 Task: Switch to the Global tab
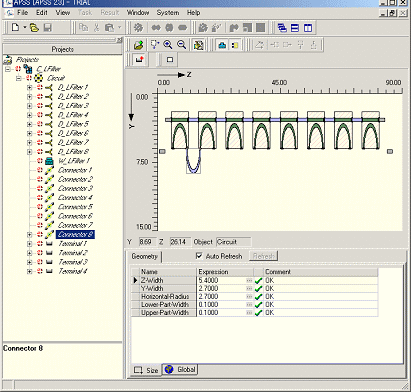pos(180,369)
